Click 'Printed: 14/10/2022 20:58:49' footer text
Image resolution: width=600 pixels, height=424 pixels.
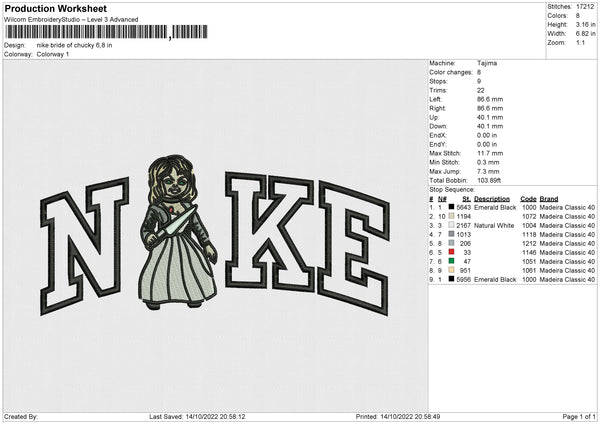398,417
